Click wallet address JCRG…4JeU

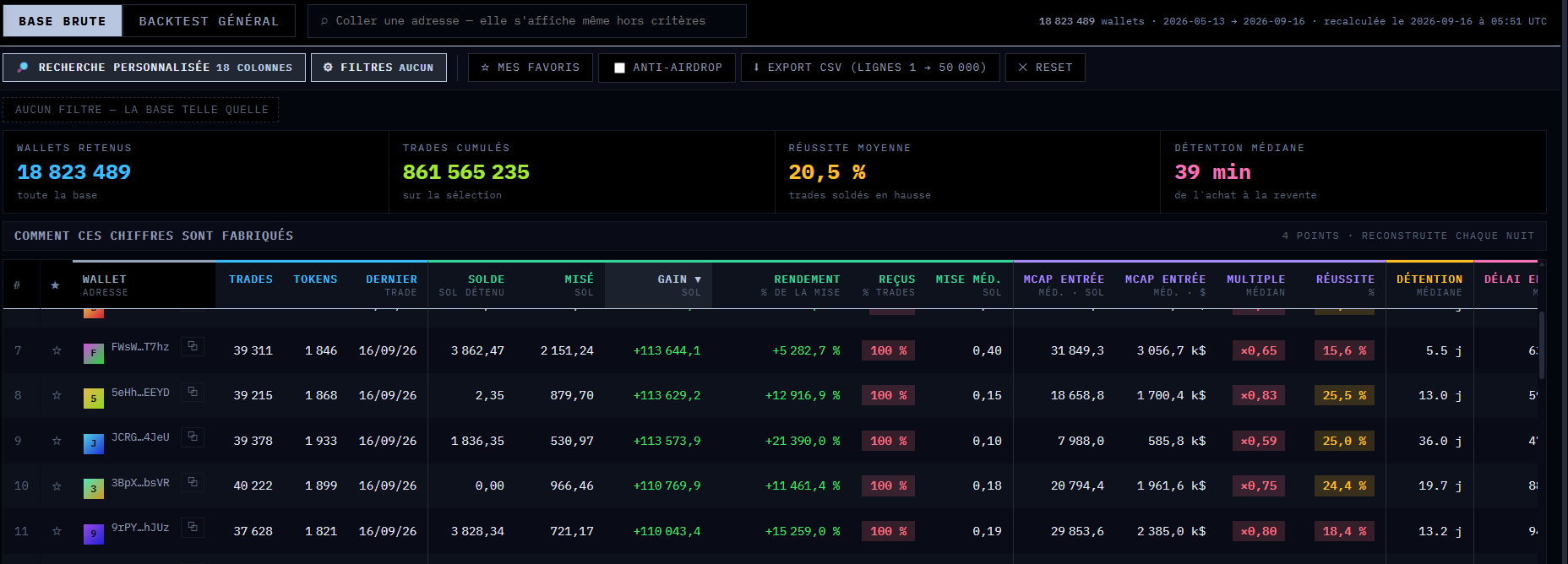coord(140,437)
